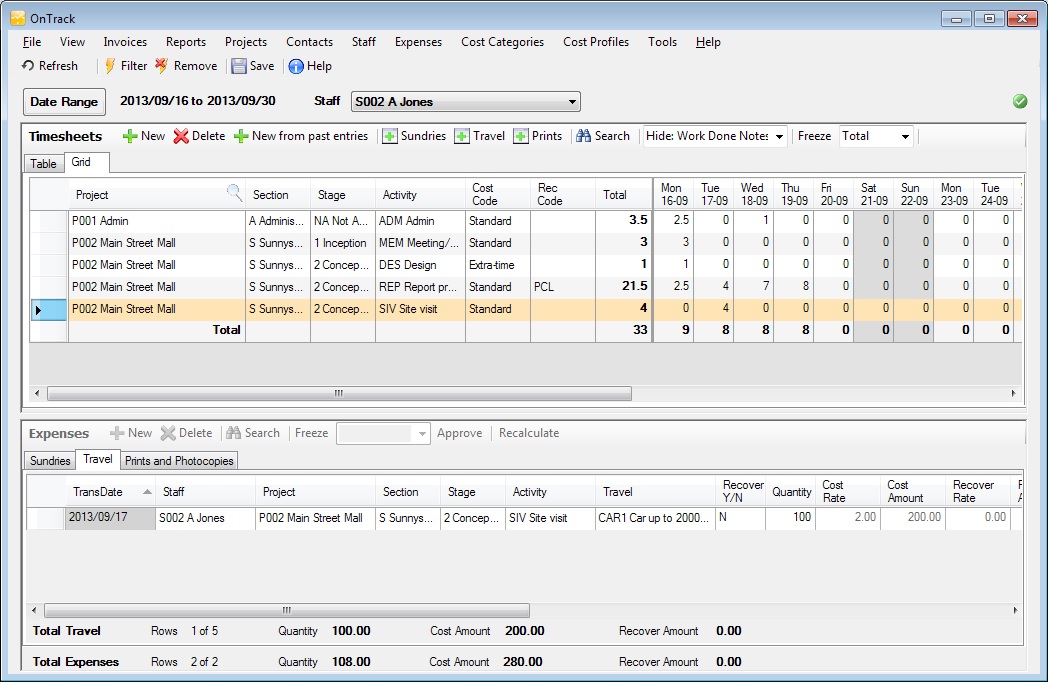Switch to the Table tab

coord(43,163)
